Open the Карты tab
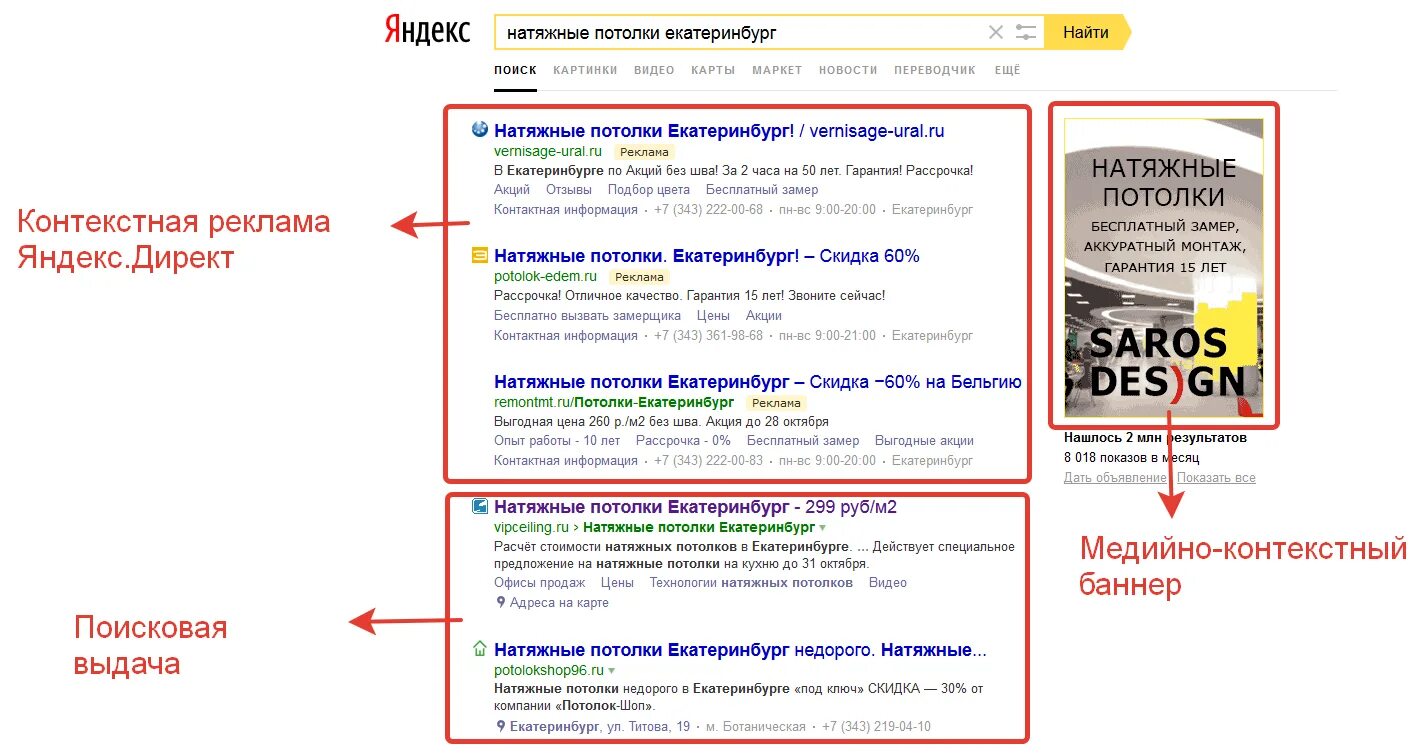1424x753 pixels. coord(713,70)
